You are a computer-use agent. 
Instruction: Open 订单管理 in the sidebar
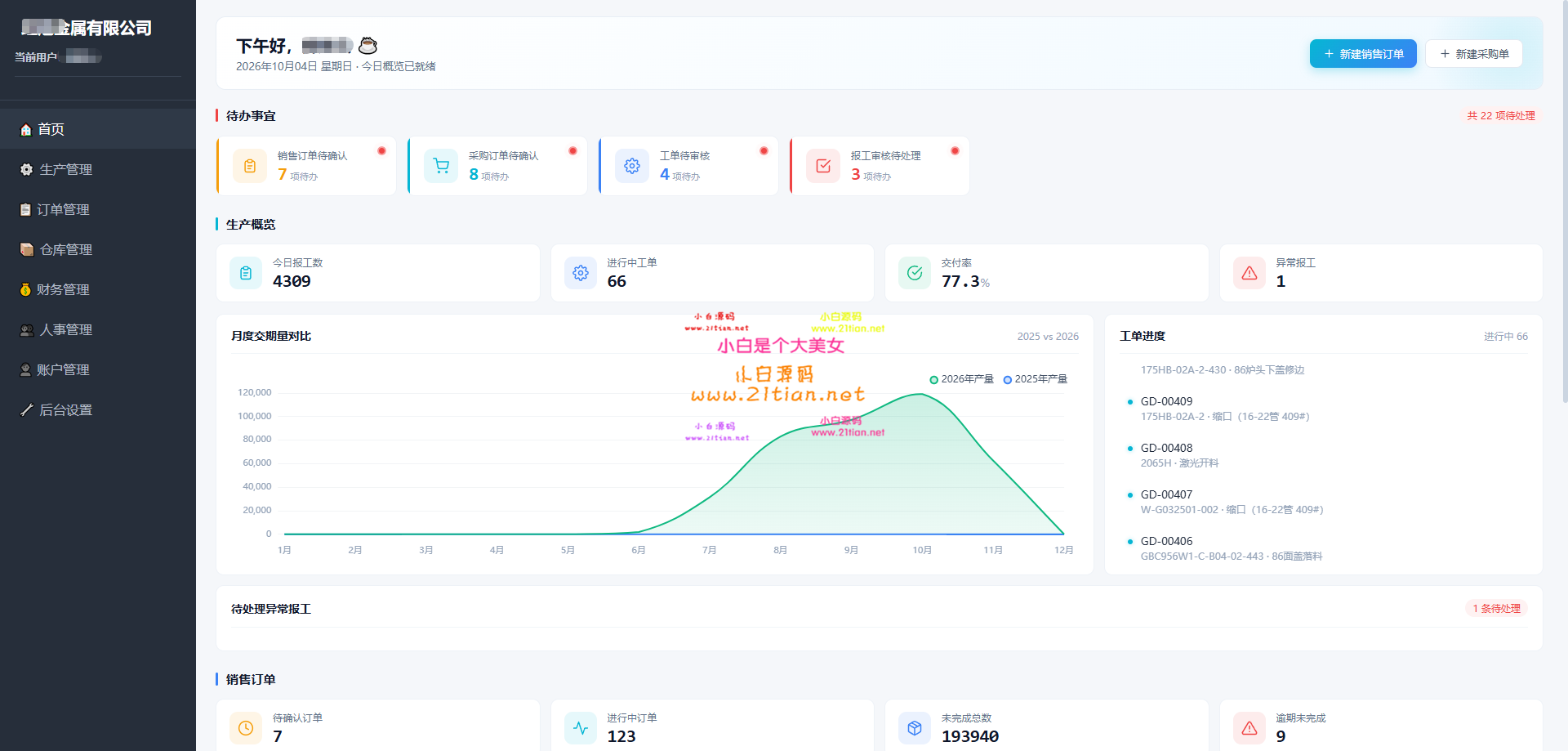[x=98, y=209]
